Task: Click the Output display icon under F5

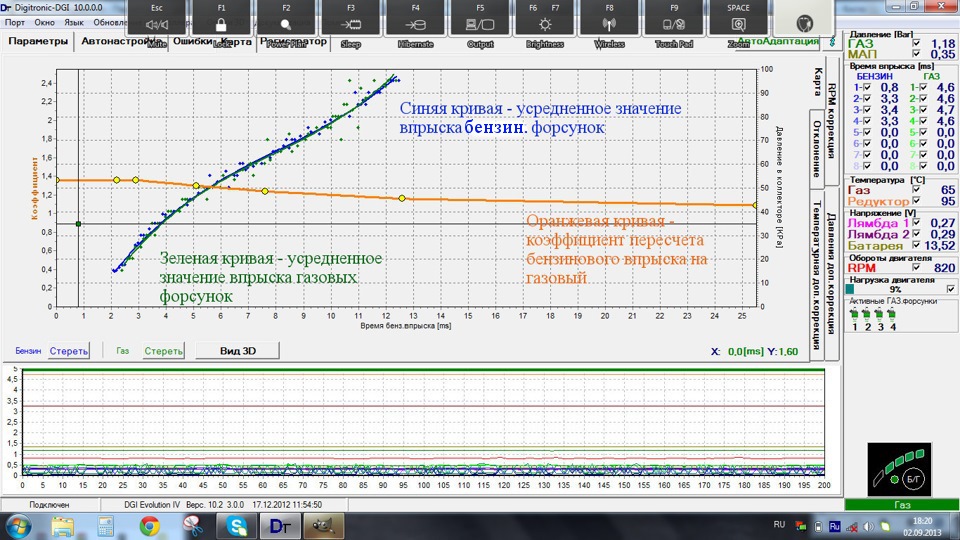Action: (480, 24)
